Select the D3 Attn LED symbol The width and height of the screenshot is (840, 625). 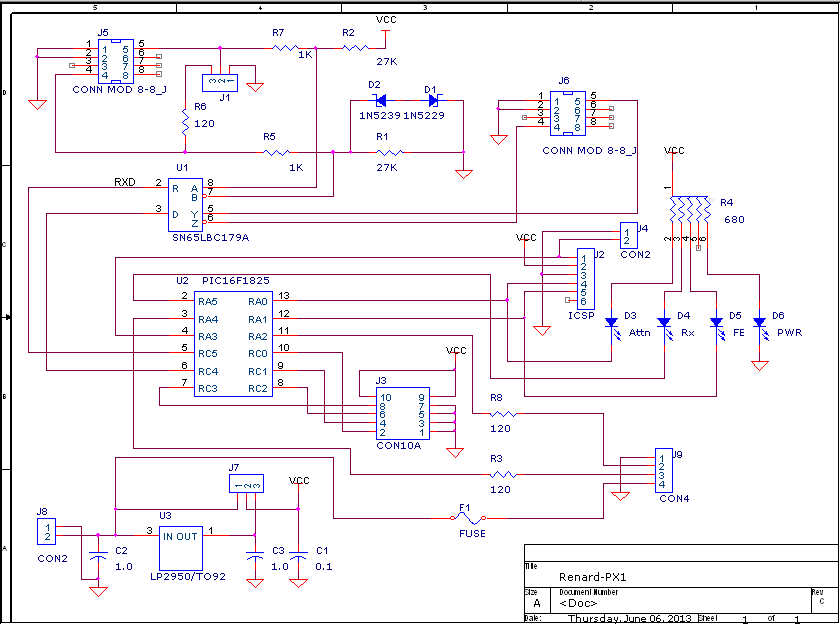(x=613, y=327)
